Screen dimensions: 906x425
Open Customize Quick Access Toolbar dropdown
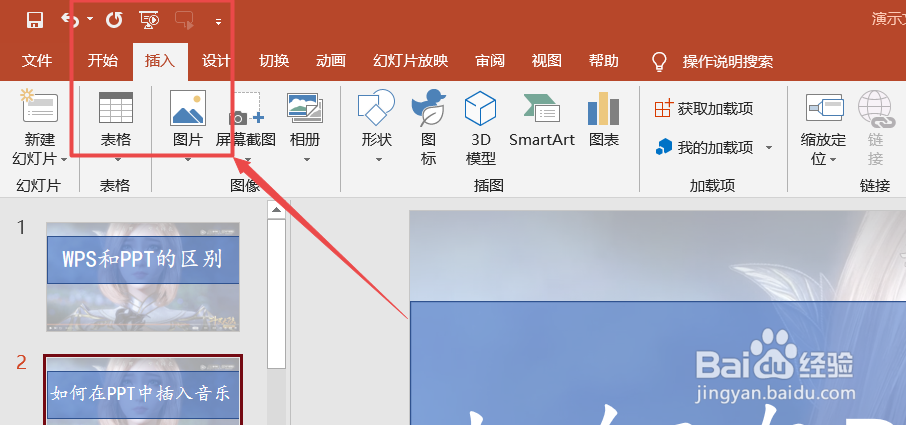pyautogui.click(x=218, y=22)
